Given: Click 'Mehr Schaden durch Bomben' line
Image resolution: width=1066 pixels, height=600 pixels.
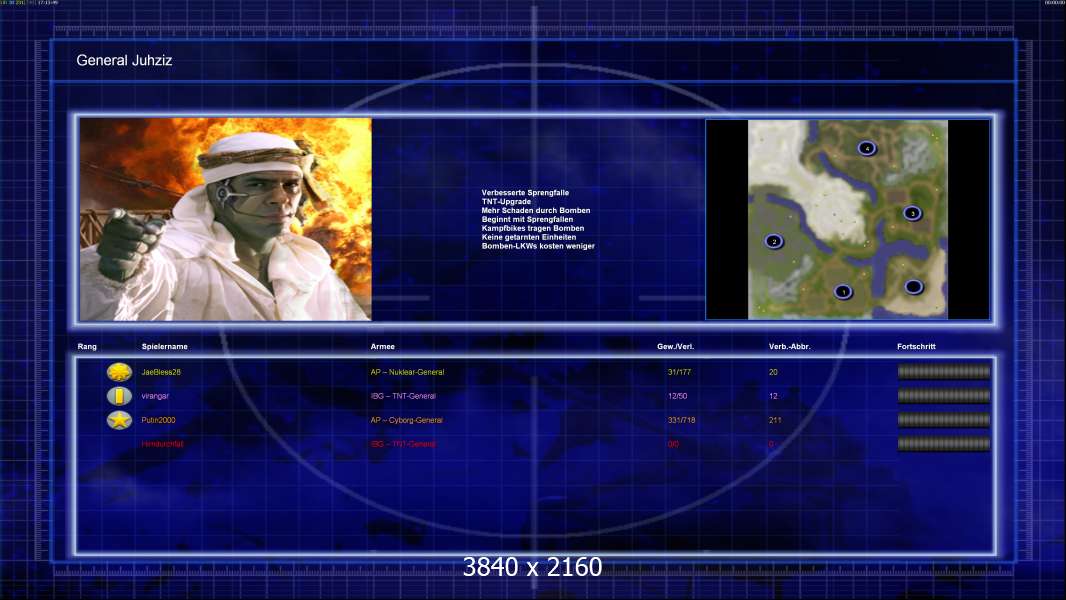Looking at the screenshot, I should click(536, 211).
